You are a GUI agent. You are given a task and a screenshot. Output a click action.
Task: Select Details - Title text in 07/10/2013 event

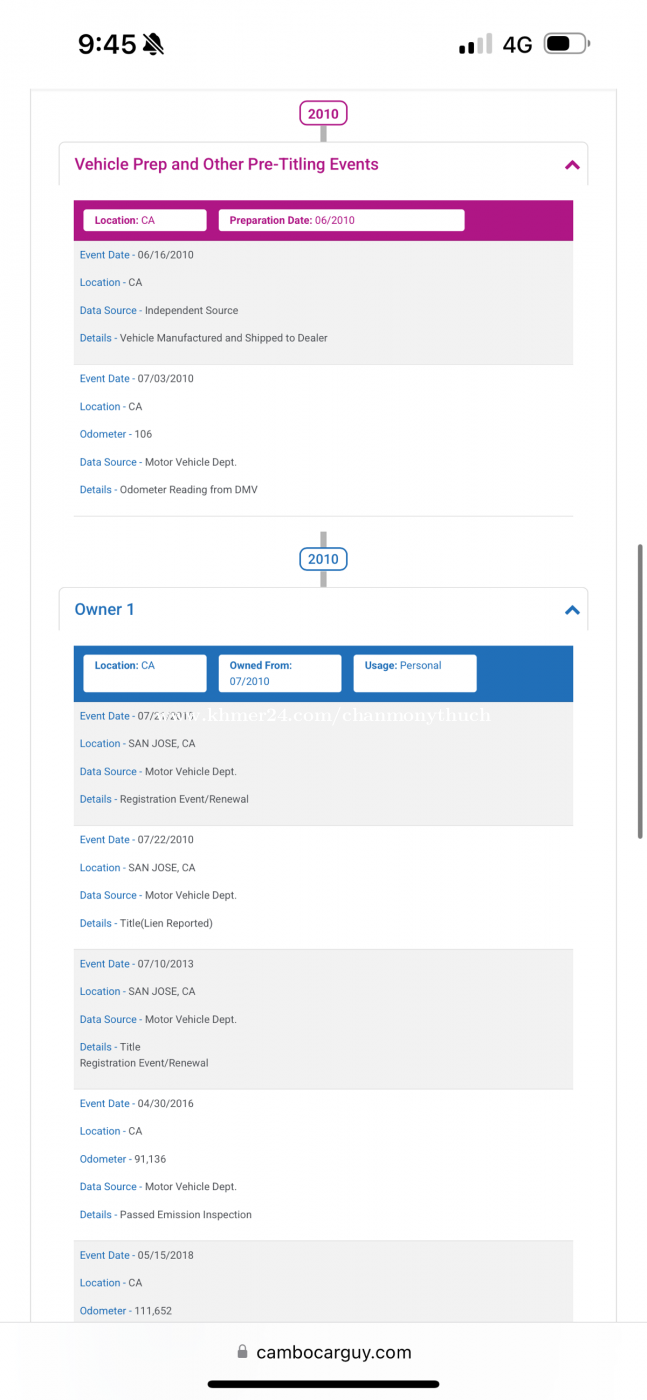(x=110, y=1047)
